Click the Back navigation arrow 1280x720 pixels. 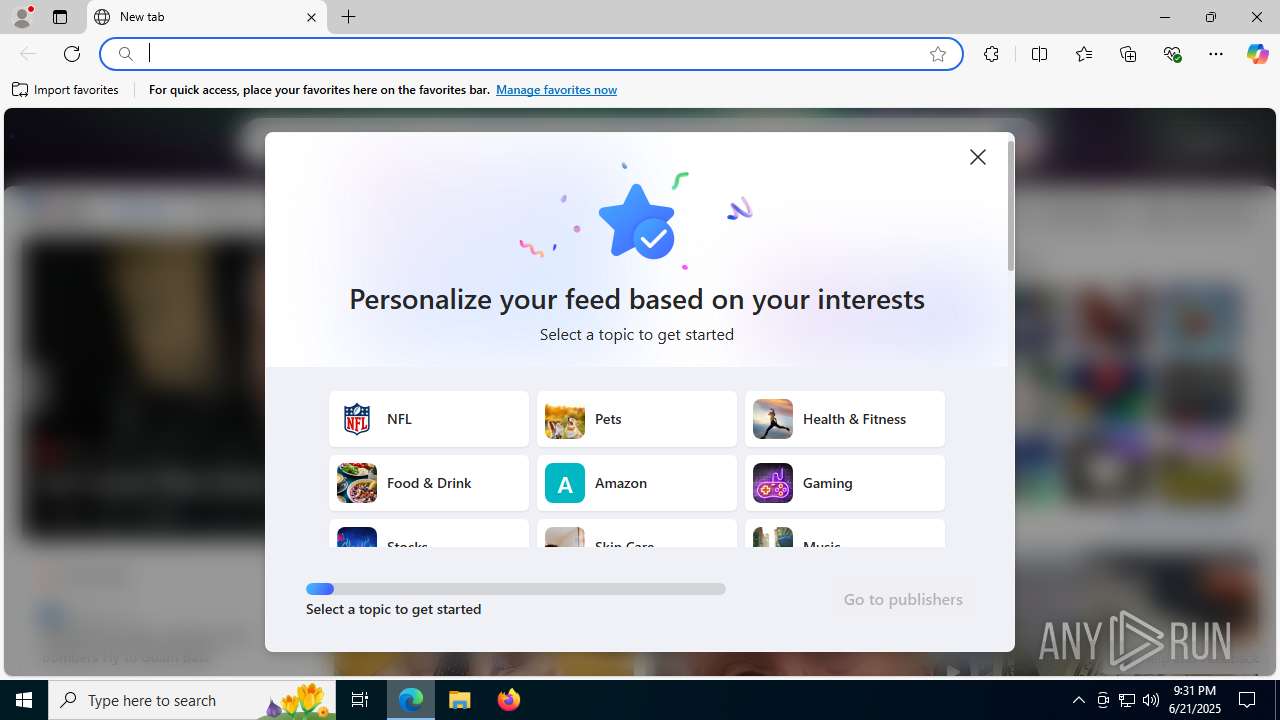(28, 54)
